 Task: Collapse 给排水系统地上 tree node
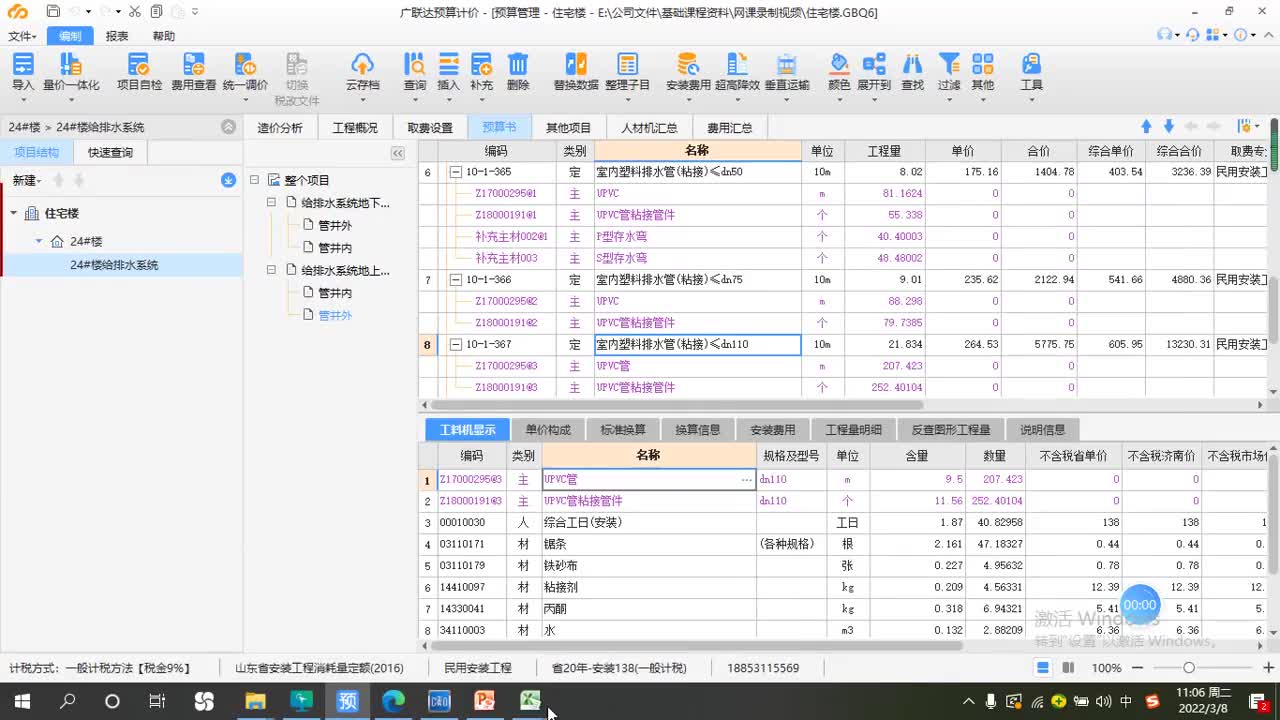tap(271, 270)
